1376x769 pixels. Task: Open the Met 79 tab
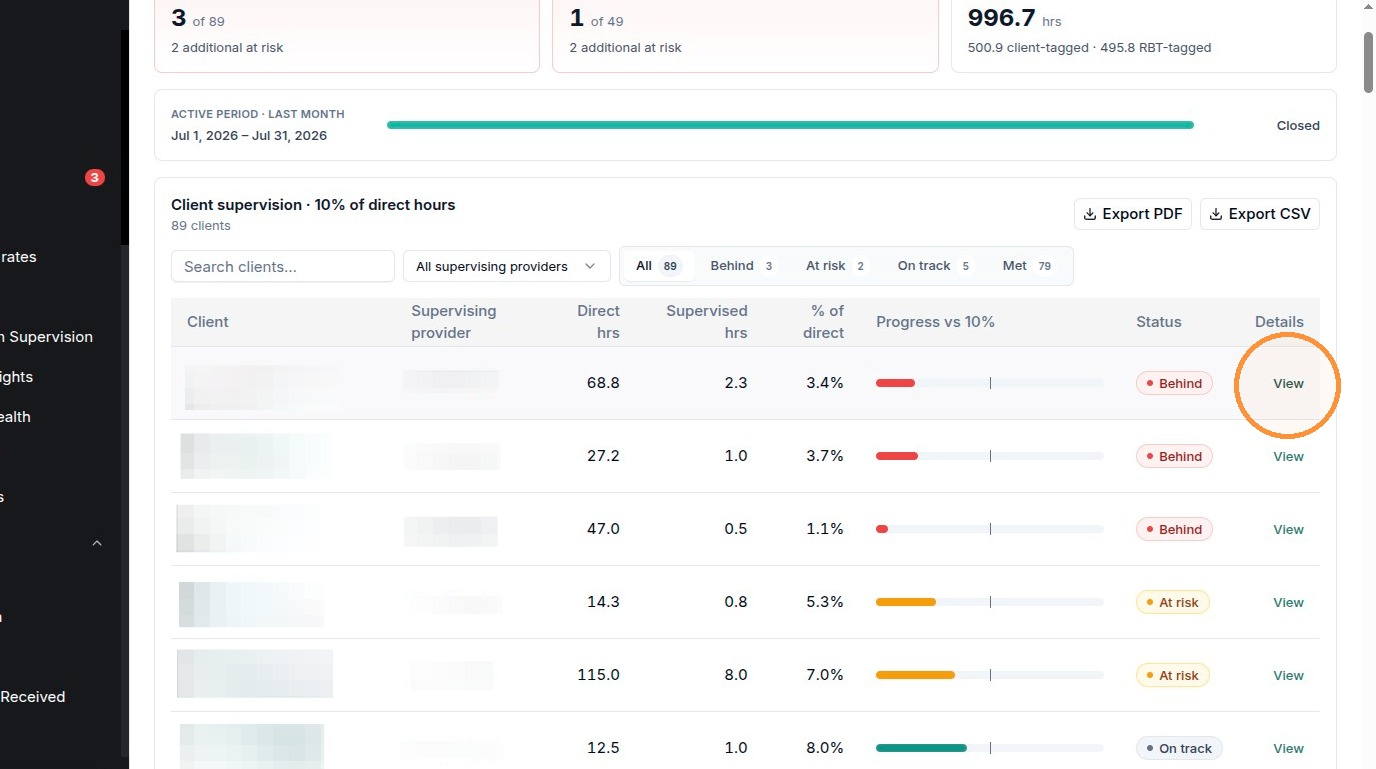coord(1029,266)
